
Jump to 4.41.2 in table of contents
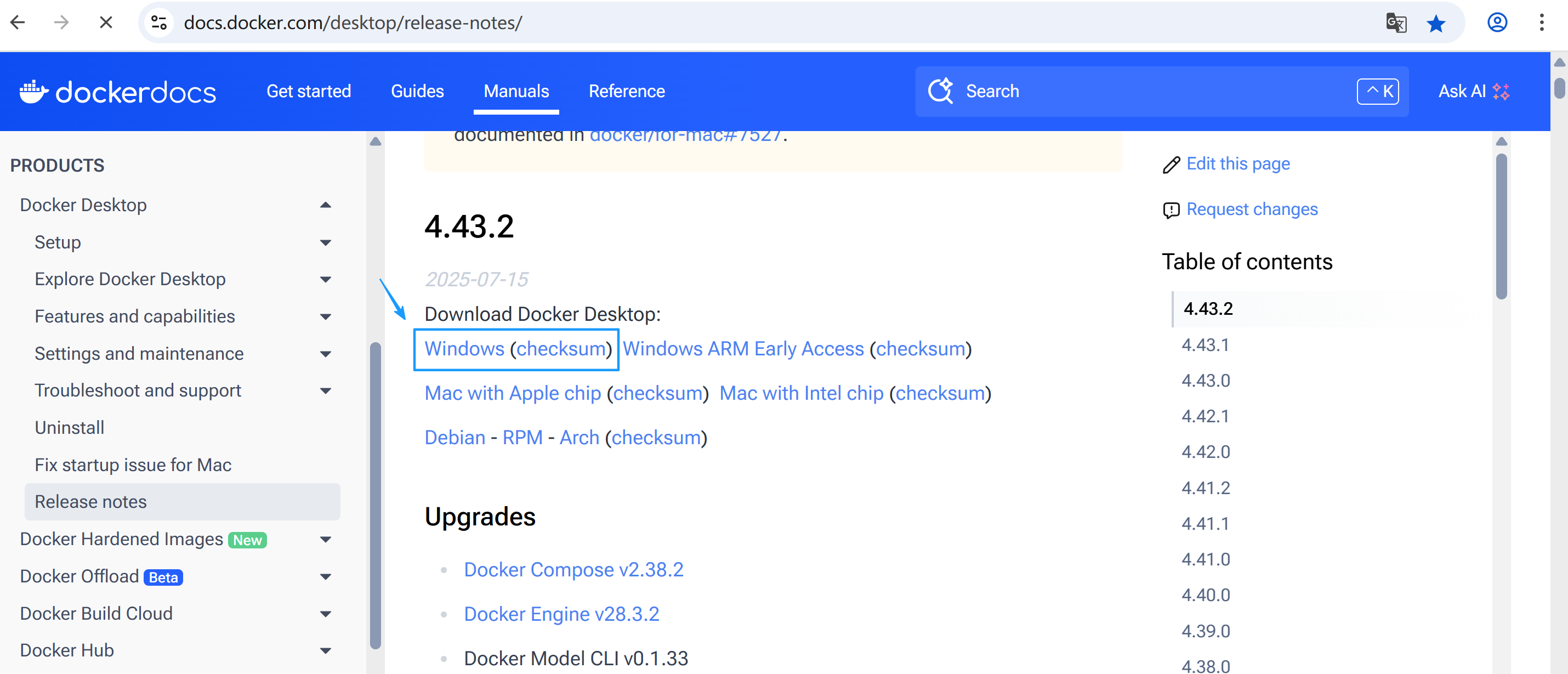click(x=1205, y=488)
